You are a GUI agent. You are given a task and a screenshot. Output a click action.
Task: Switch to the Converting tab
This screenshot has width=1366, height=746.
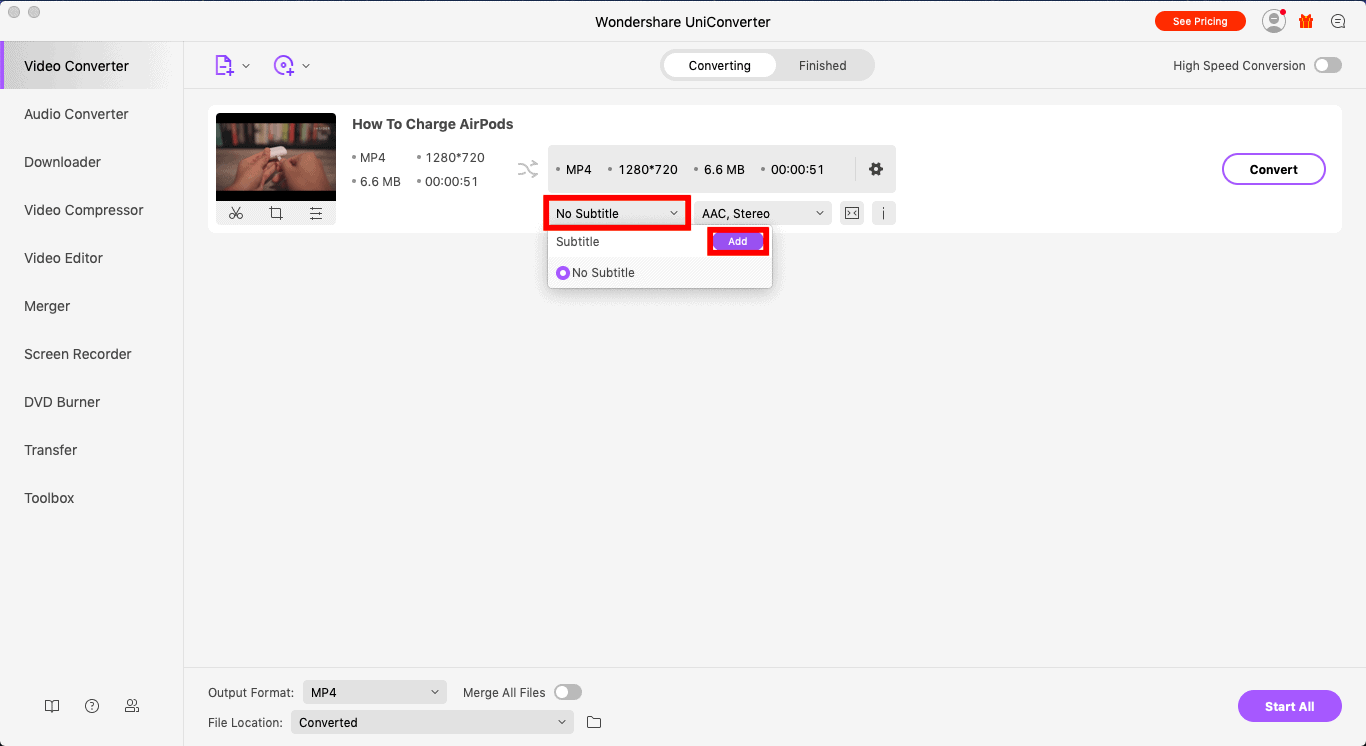(x=719, y=66)
